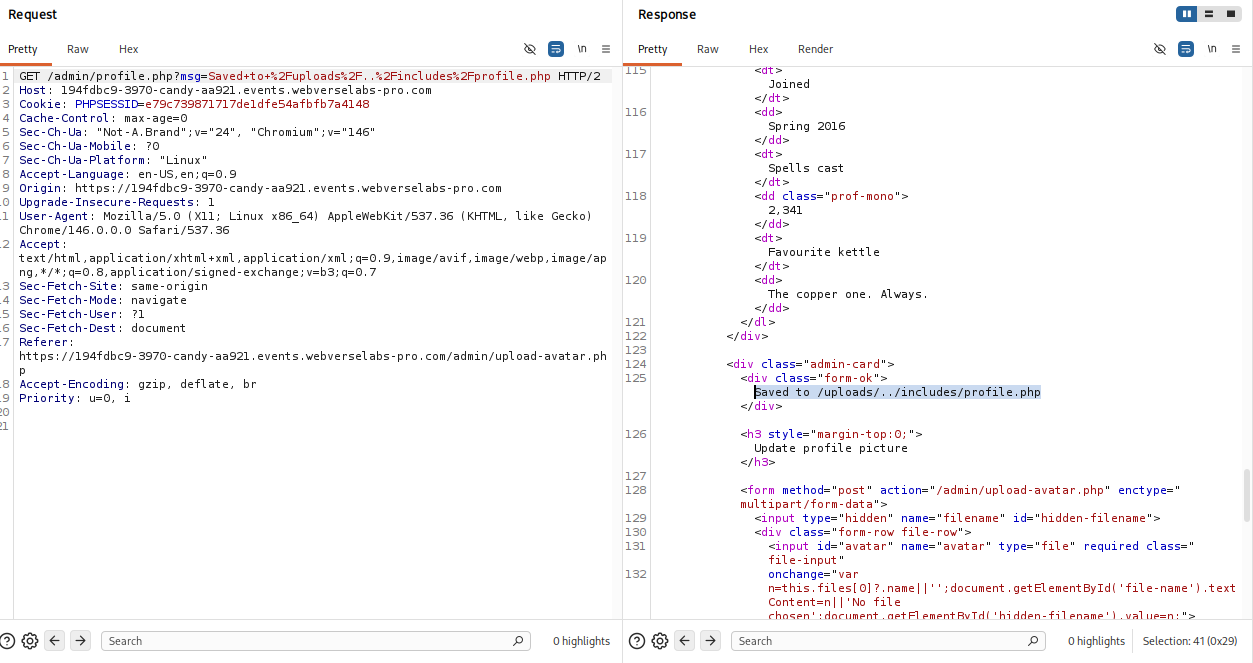Click the GET /admin/profile.php request line
Screen dimensions: 1253x663
point(310,76)
